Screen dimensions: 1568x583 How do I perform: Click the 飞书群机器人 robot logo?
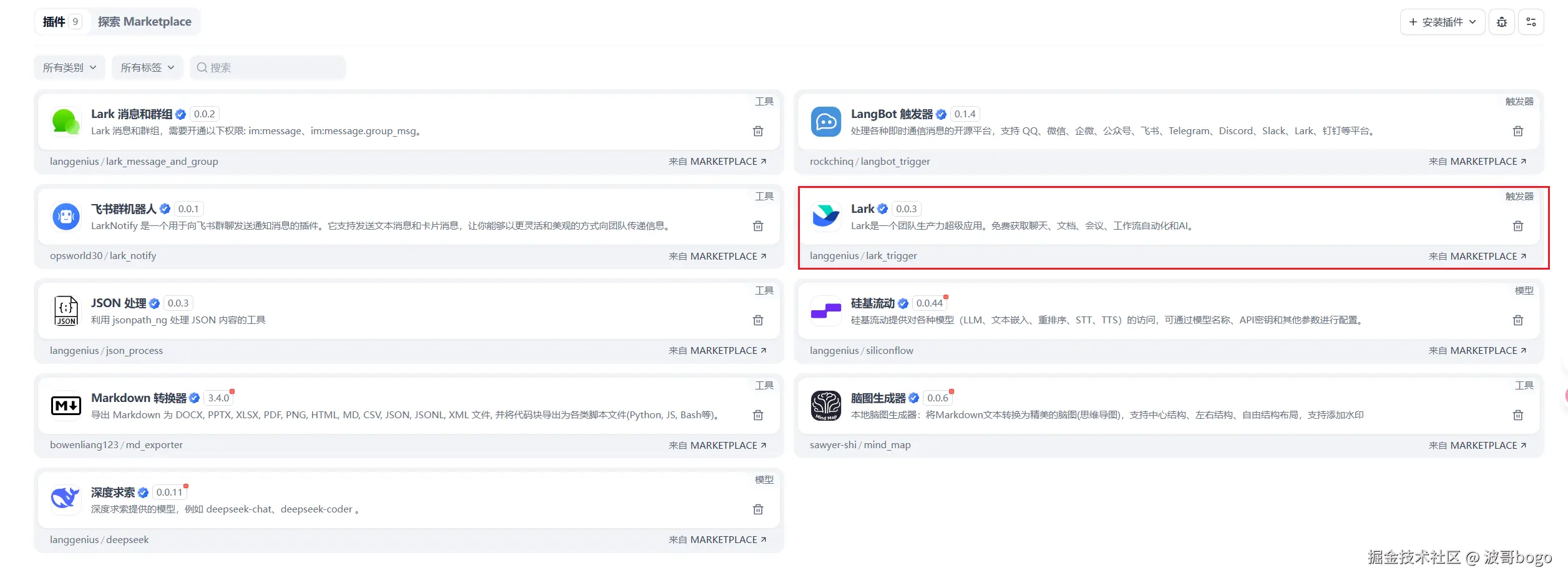click(66, 217)
